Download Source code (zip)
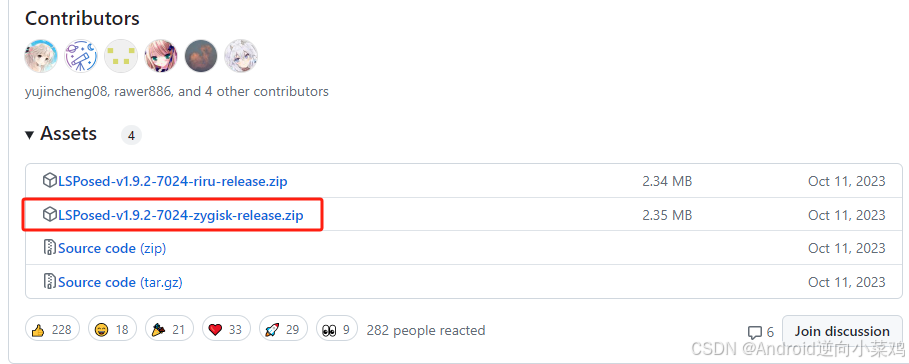The image size is (909, 364). click(112, 249)
